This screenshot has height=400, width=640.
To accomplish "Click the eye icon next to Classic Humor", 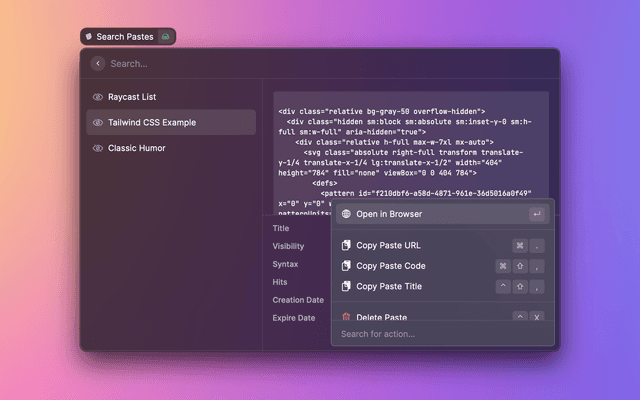I will click(98, 148).
